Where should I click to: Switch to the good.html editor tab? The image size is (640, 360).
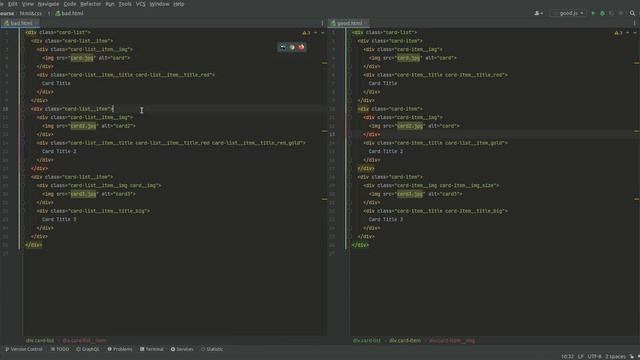(350, 23)
